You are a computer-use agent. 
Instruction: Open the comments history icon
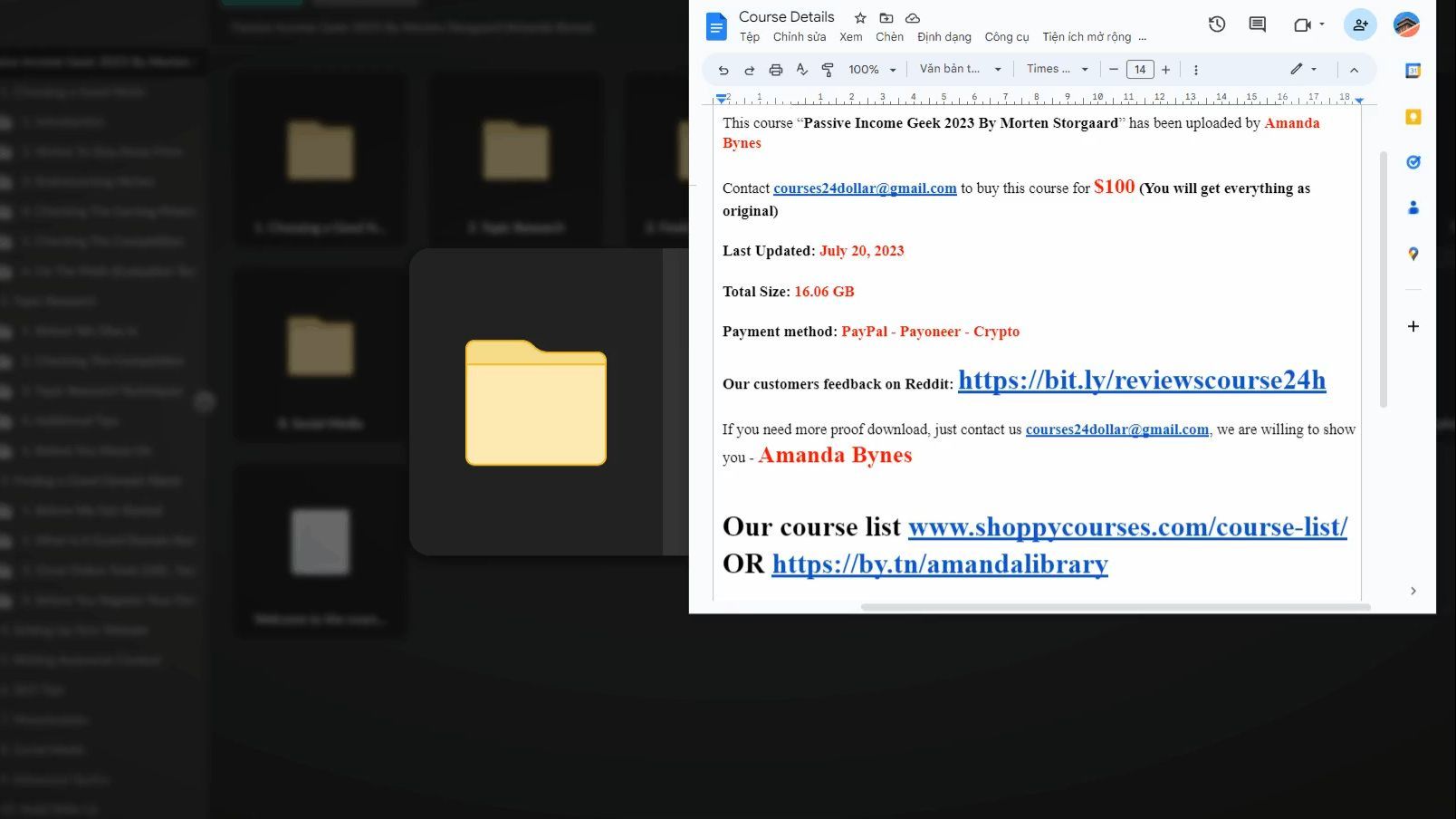pos(1257,24)
